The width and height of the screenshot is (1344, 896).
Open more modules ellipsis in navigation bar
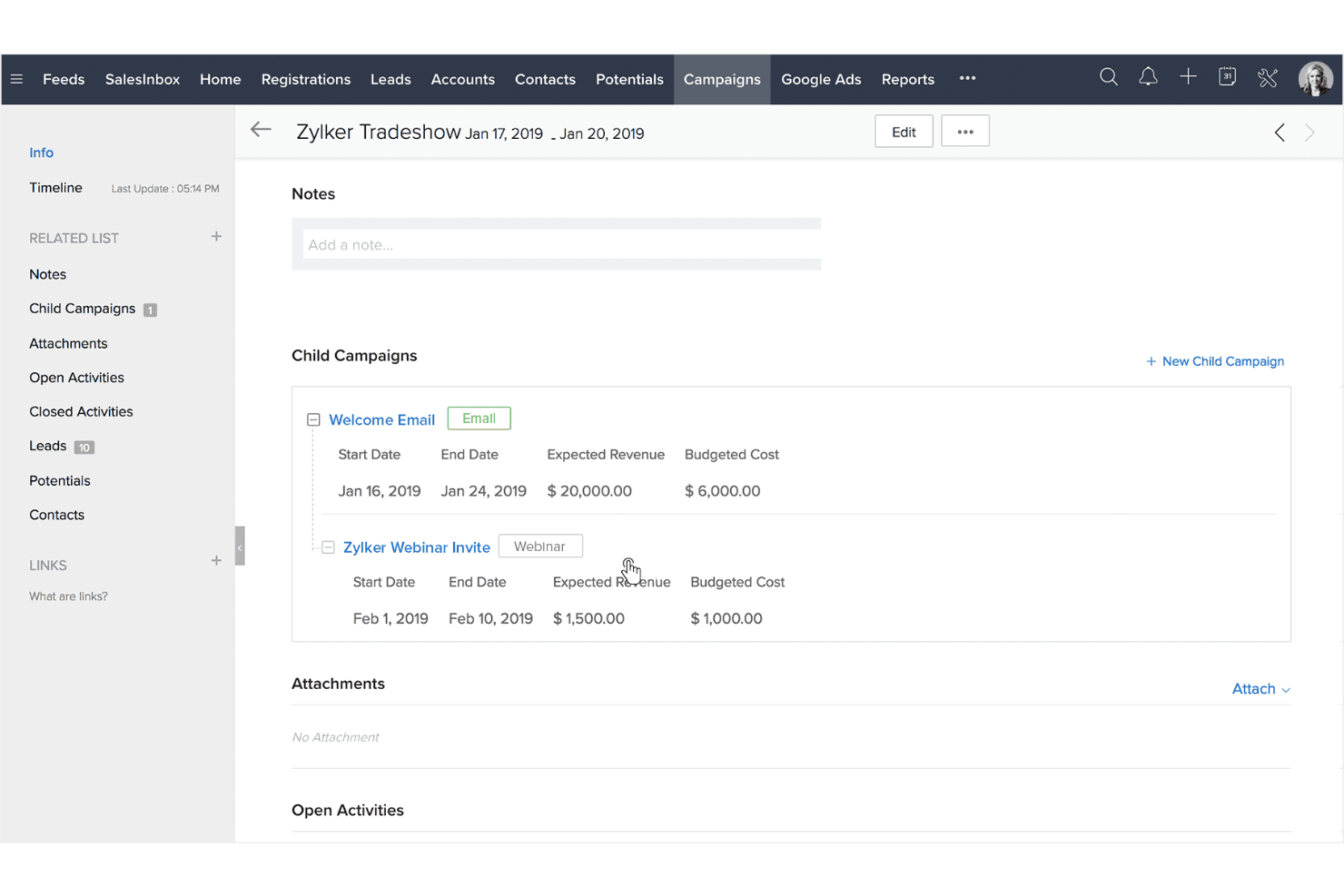pyautogui.click(x=967, y=78)
